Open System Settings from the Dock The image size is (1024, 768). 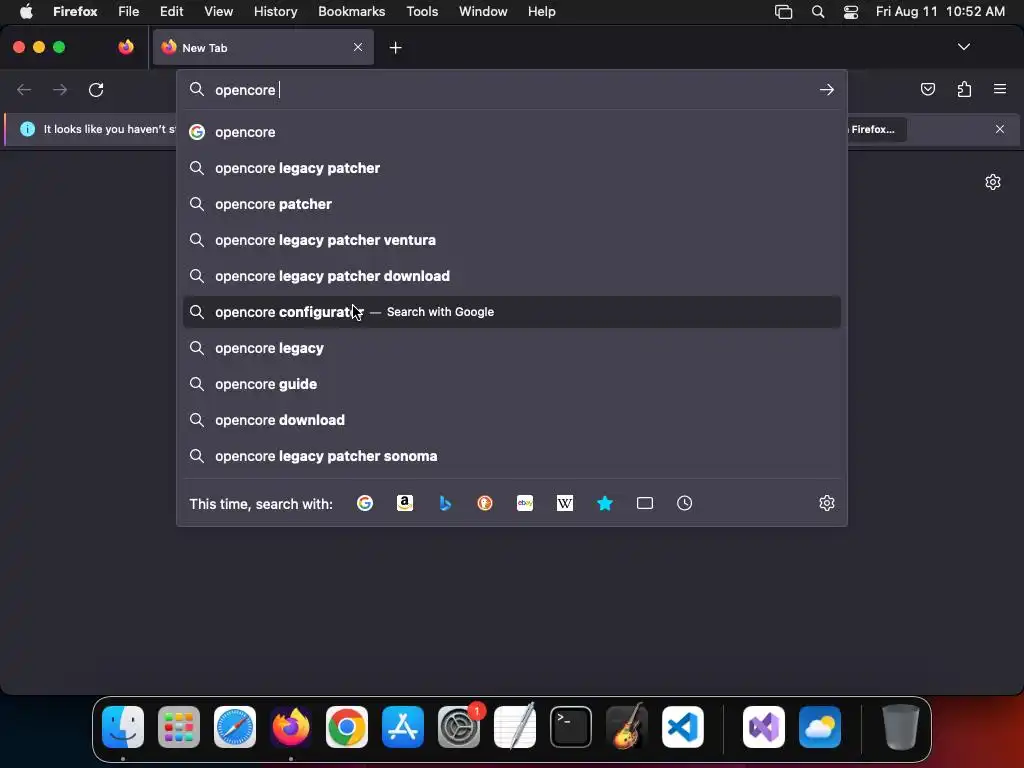(x=459, y=727)
